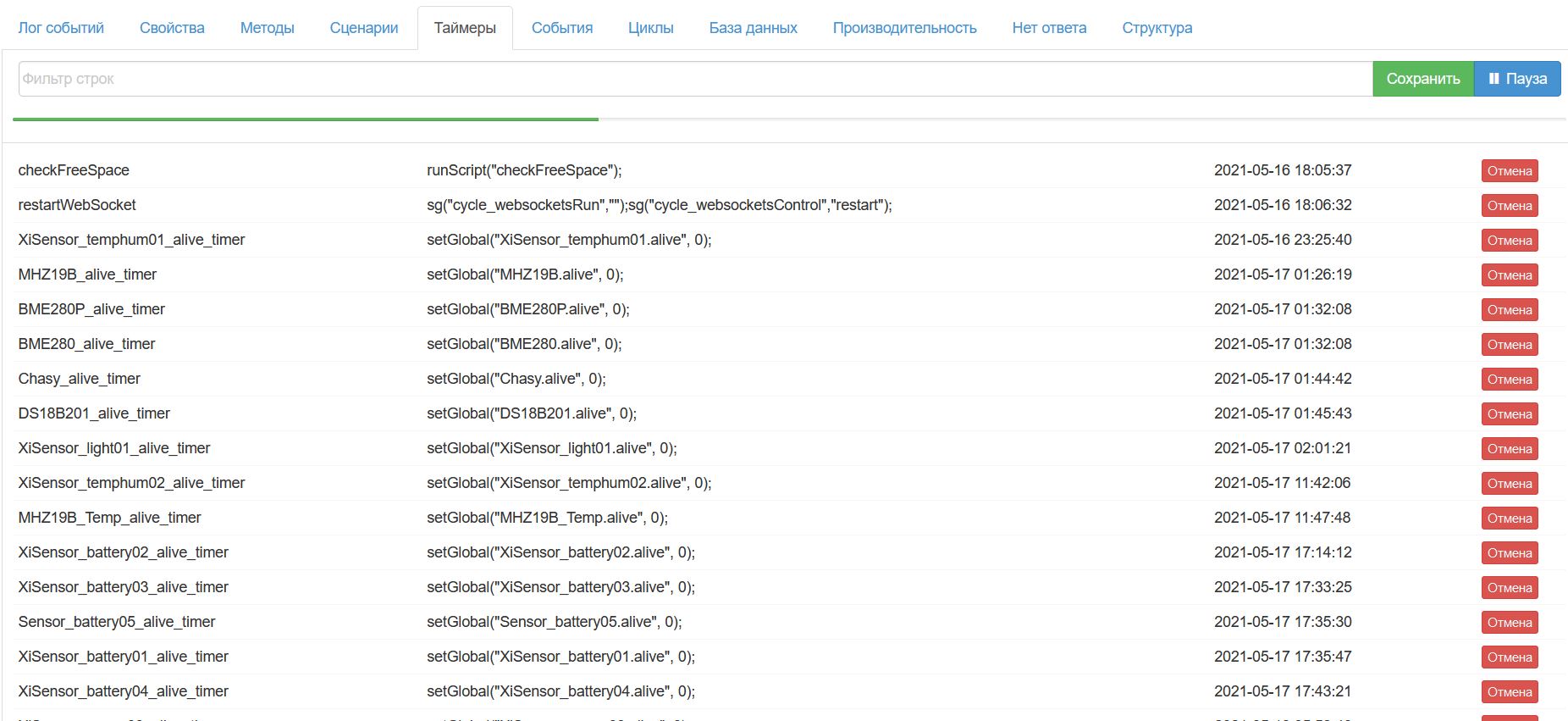Go to the Сценарии tab
Screen dimensions: 1568x721
coord(364,28)
